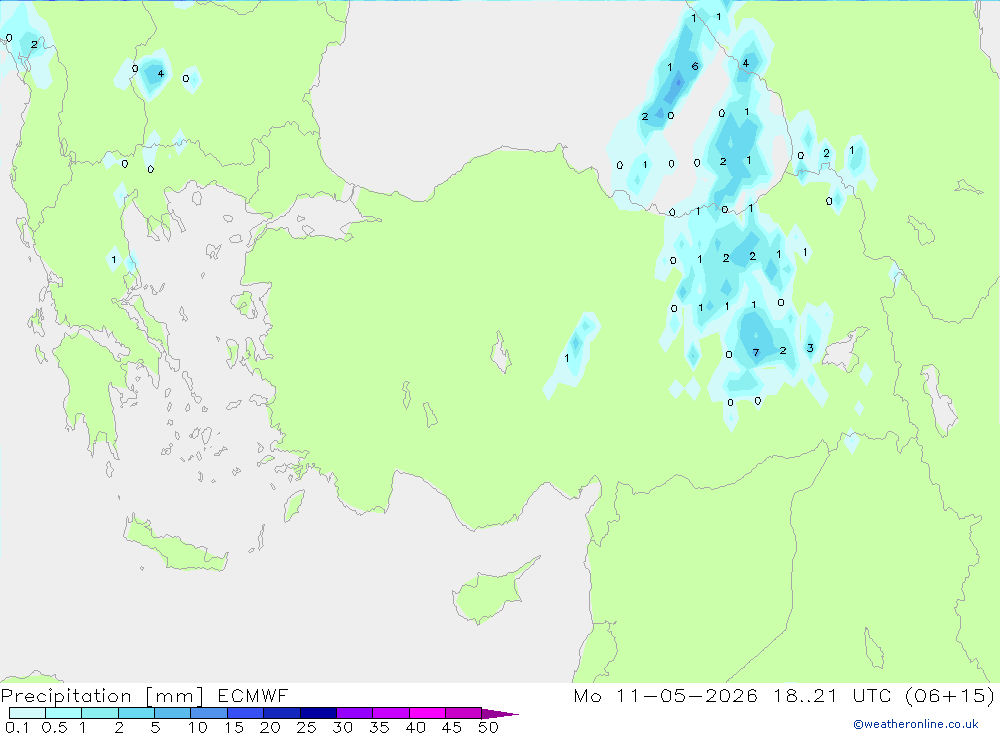The image size is (1000, 733).
Task: Click the precipitation value '6' on the map
Action: pos(695,66)
